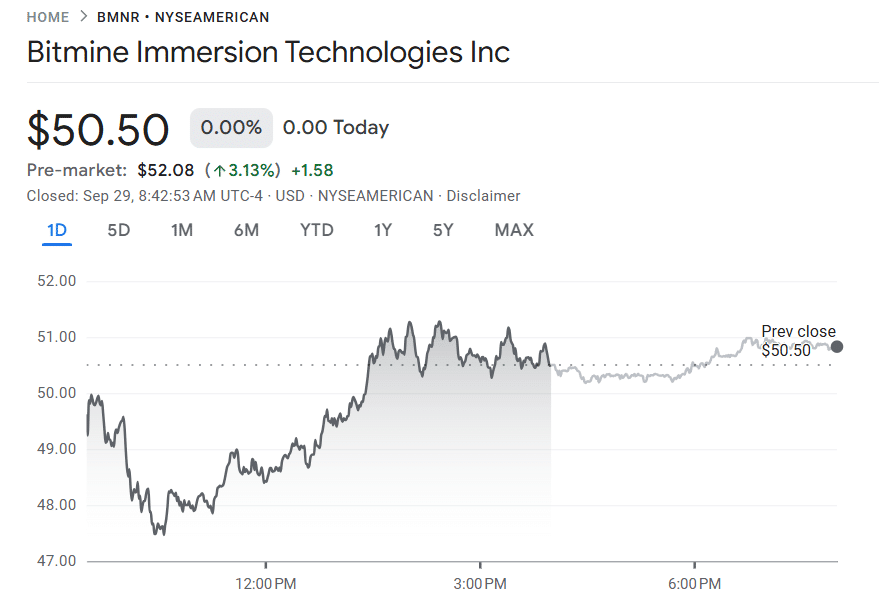Show the 1M price history
The height and width of the screenshot is (593, 879).
tap(182, 230)
